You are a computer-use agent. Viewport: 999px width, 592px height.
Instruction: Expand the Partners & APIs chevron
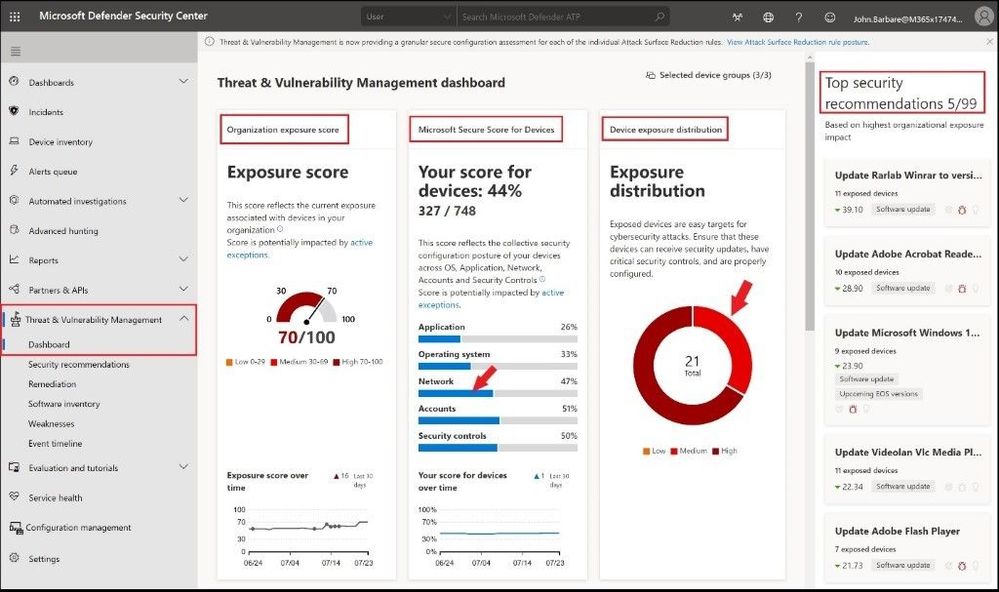coord(183,289)
